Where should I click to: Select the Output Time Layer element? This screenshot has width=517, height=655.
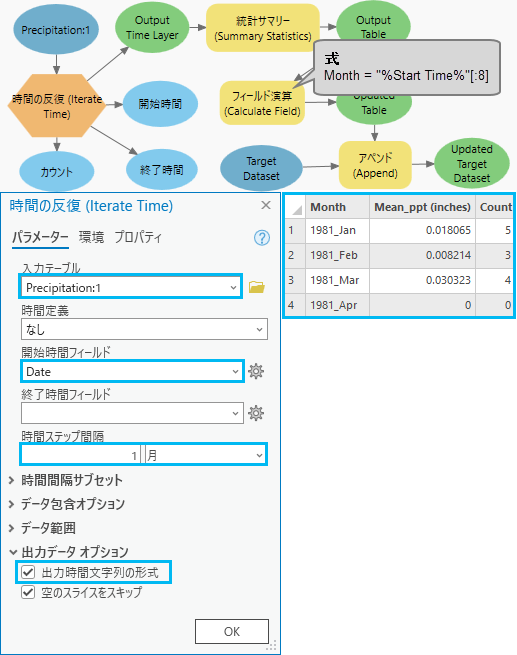coord(152,28)
